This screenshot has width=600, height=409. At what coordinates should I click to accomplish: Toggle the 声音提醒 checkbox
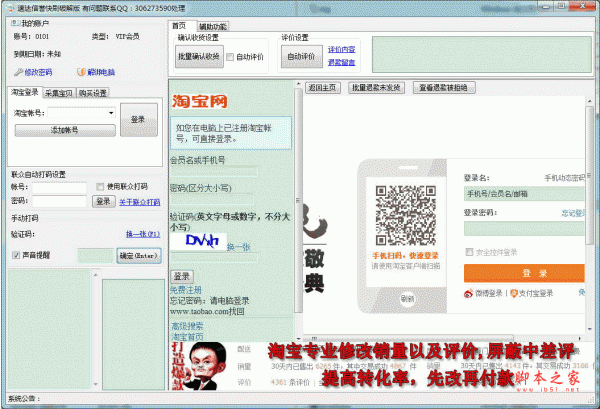pyautogui.click(x=16, y=255)
